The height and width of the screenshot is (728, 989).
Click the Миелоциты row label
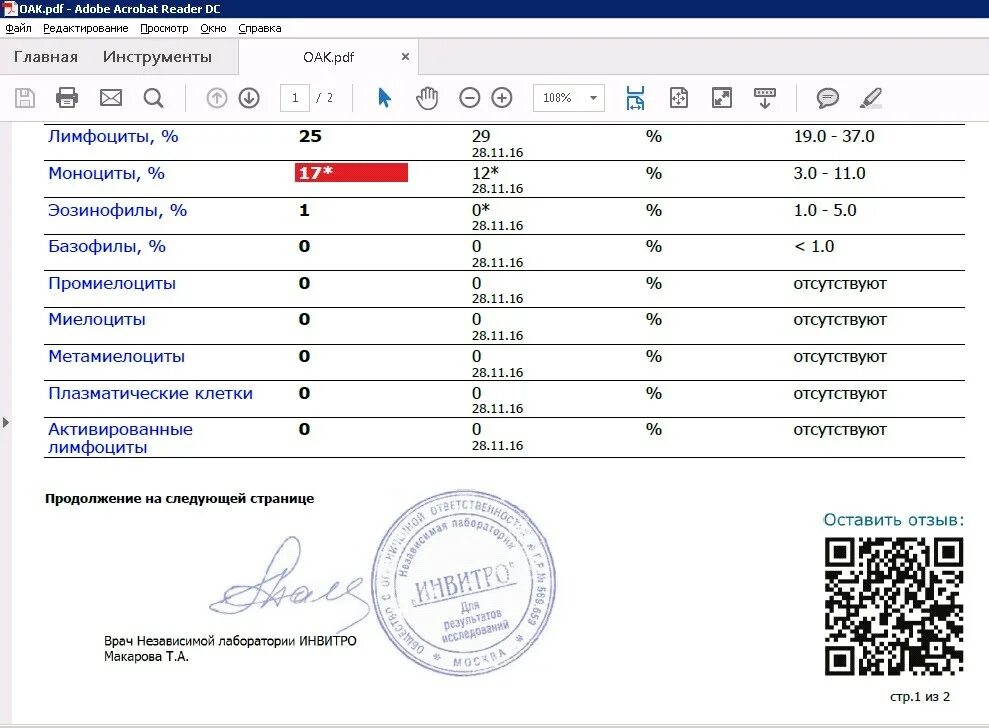97,319
